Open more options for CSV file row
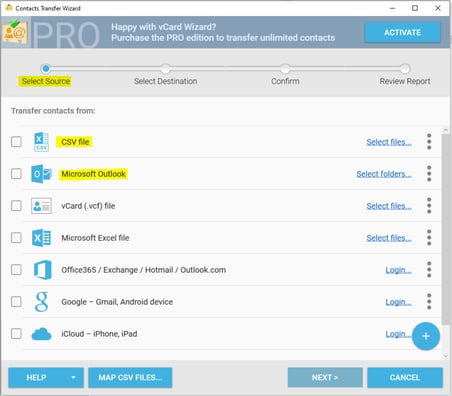Image resolution: width=452 pixels, height=396 pixels. tap(429, 142)
